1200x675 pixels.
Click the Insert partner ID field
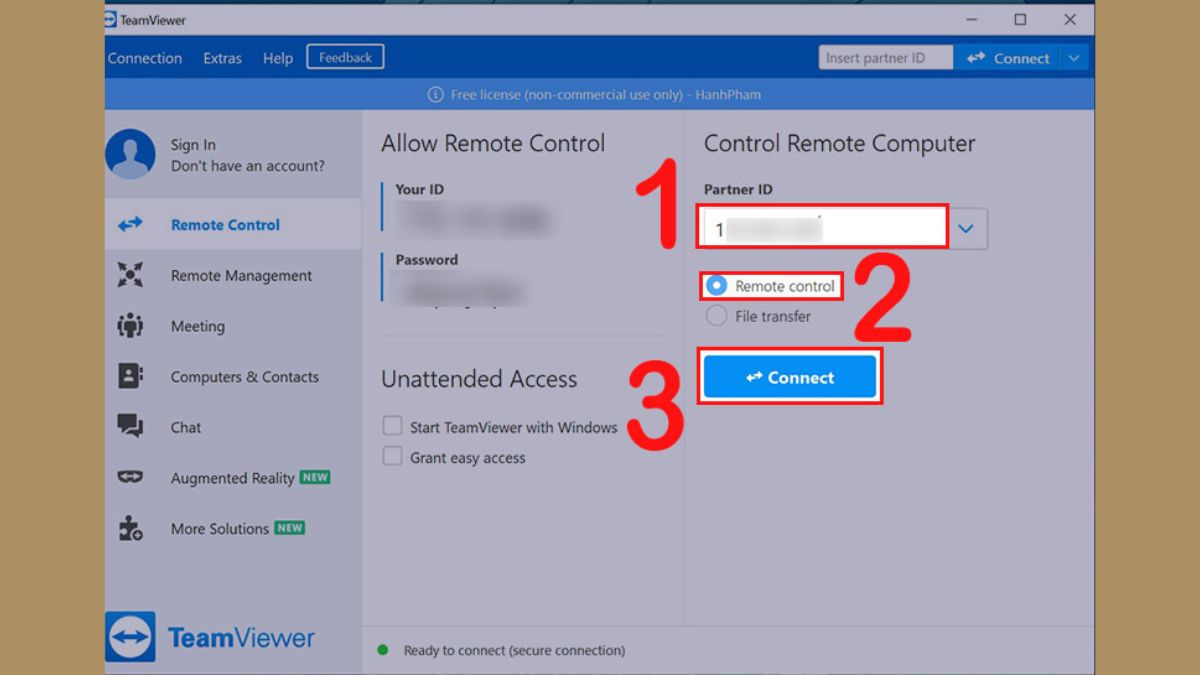point(886,58)
